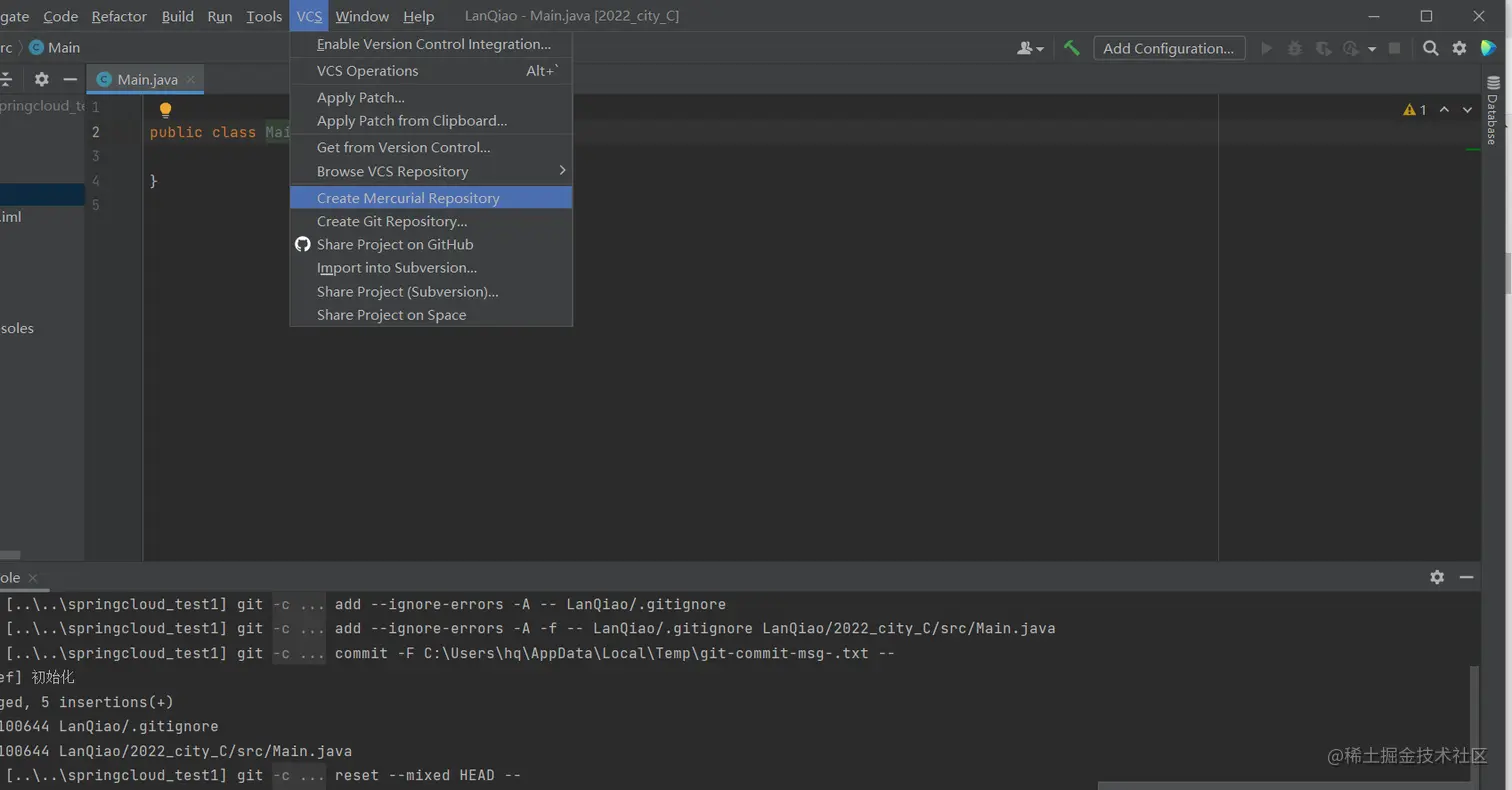Open Search Everywhere magnifier icon
This screenshot has height=790, width=1512.
pyautogui.click(x=1431, y=48)
